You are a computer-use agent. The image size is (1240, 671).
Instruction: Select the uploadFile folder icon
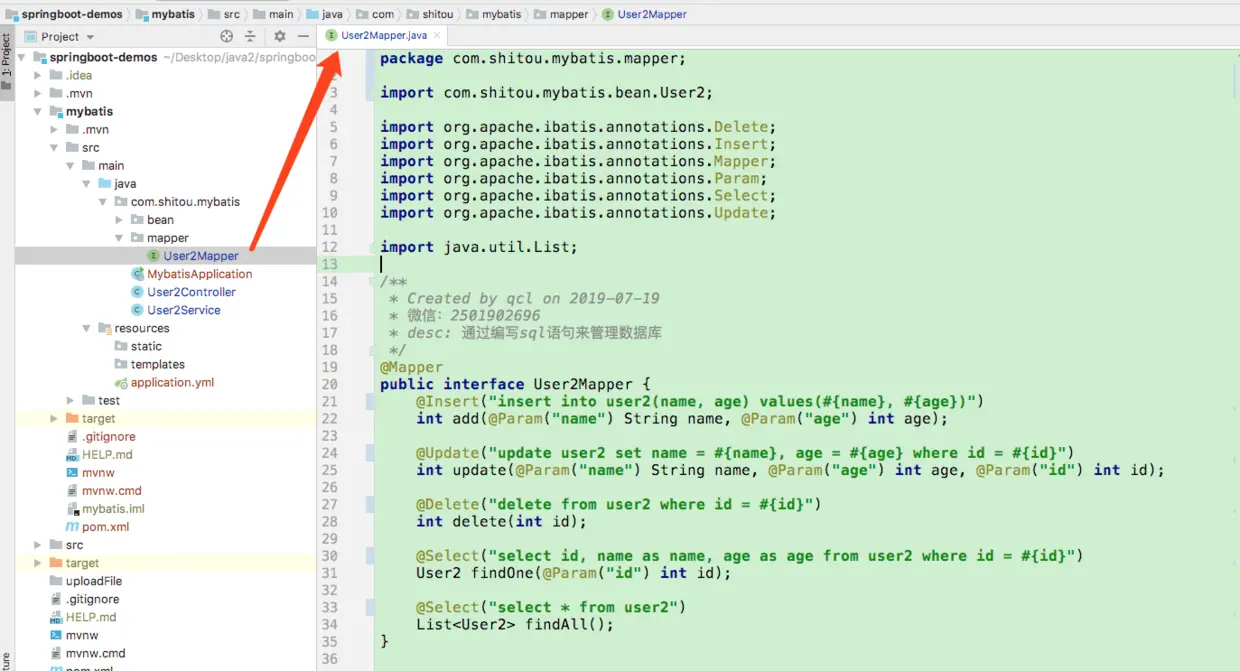click(x=56, y=581)
